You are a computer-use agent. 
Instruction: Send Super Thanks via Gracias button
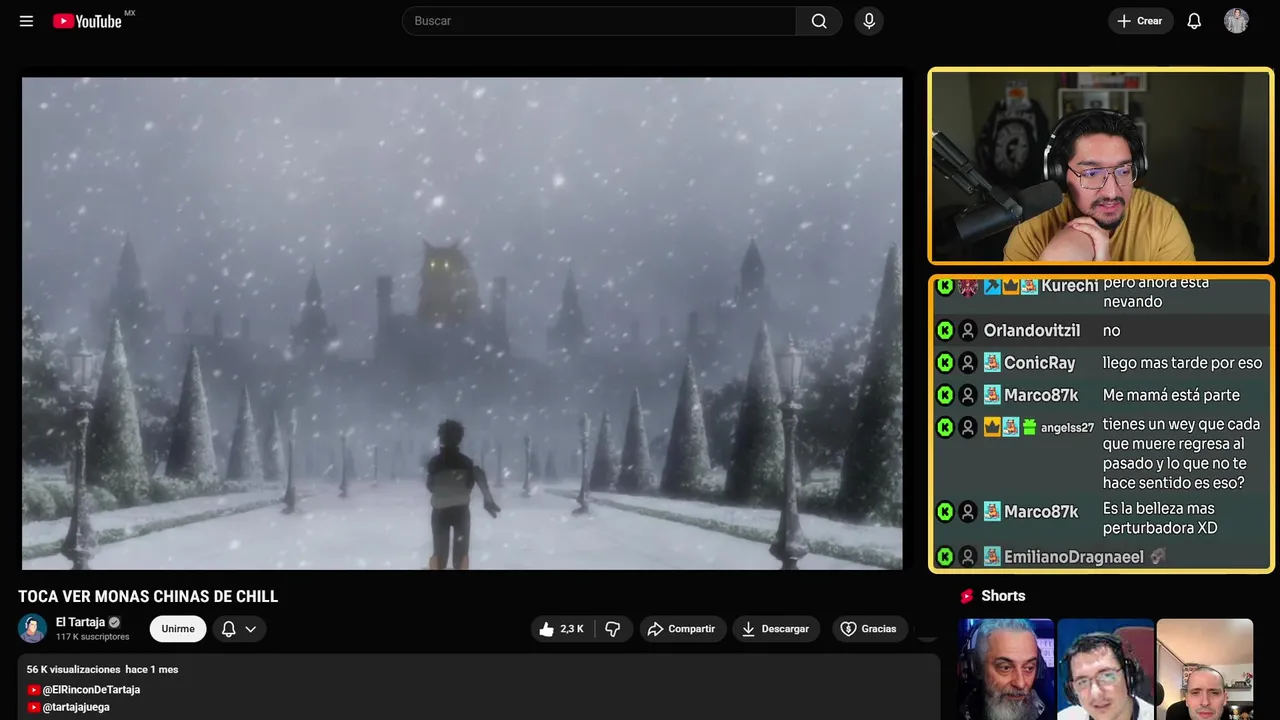pos(868,629)
